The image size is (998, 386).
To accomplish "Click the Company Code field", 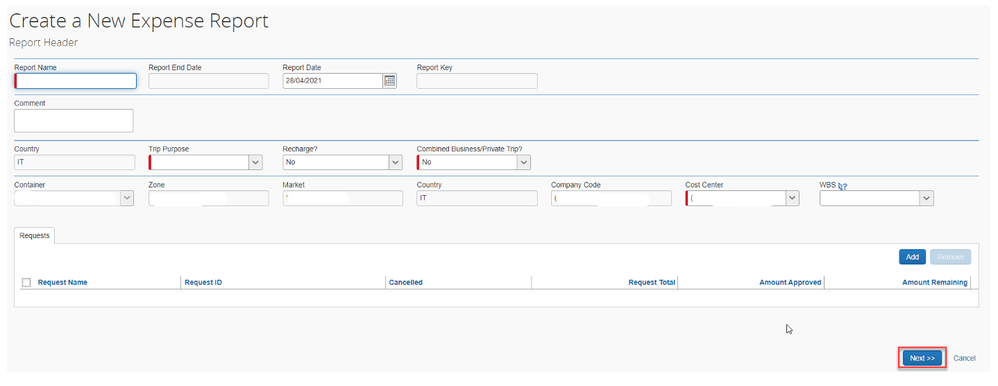I will [611, 199].
